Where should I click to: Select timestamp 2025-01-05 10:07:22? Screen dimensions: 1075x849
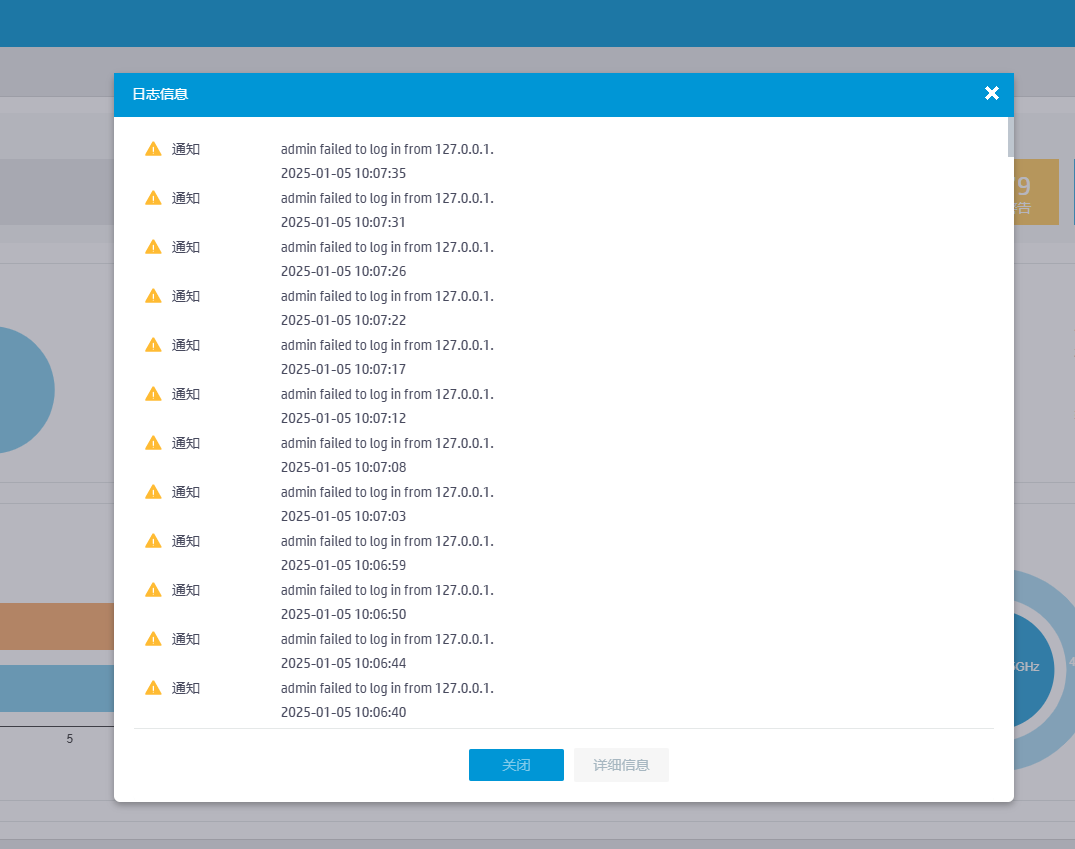click(343, 320)
